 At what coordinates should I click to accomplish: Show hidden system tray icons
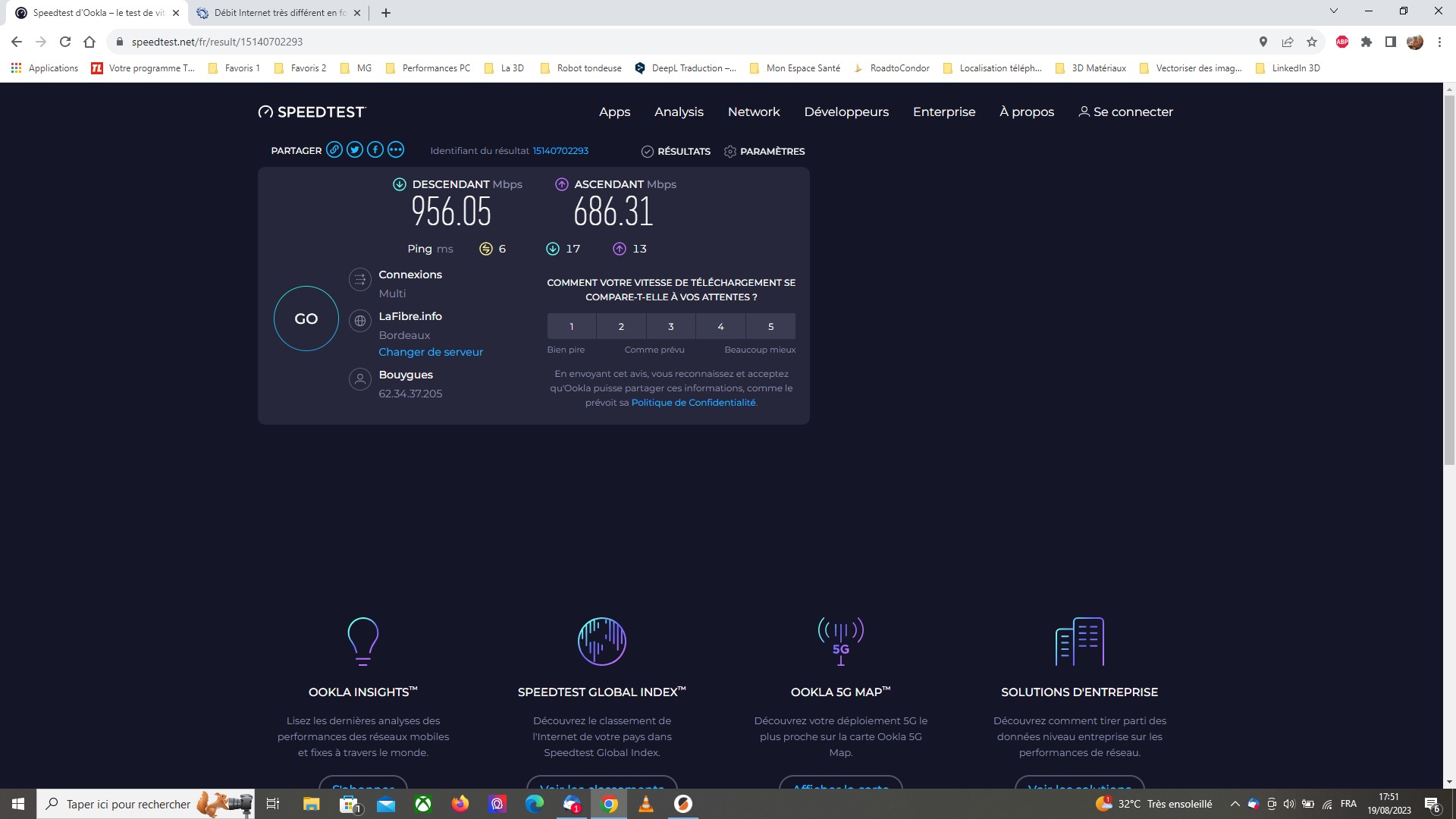[x=1235, y=804]
